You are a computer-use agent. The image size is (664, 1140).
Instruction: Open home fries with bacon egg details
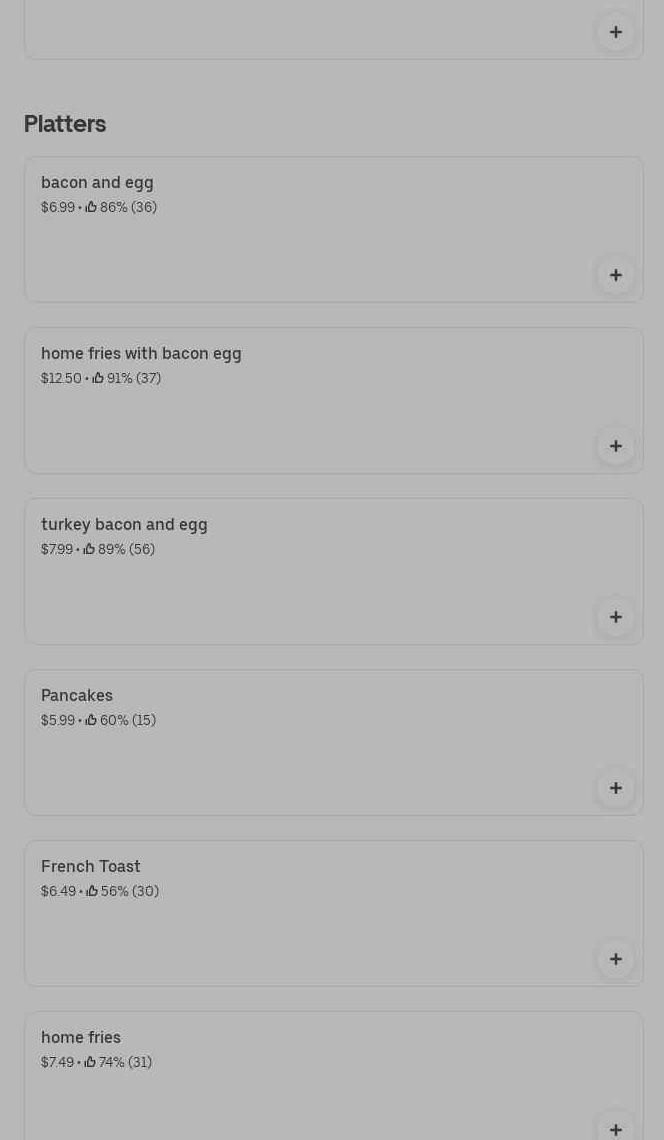coord(141,354)
